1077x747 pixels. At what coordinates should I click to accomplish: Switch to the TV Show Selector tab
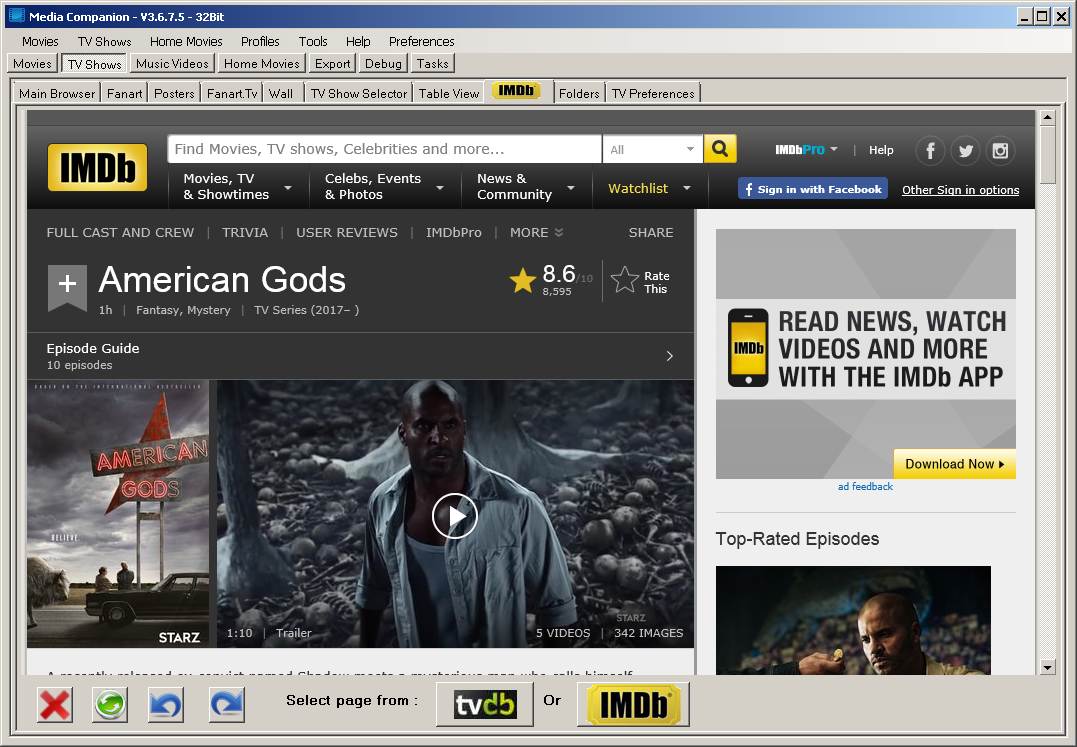(359, 93)
